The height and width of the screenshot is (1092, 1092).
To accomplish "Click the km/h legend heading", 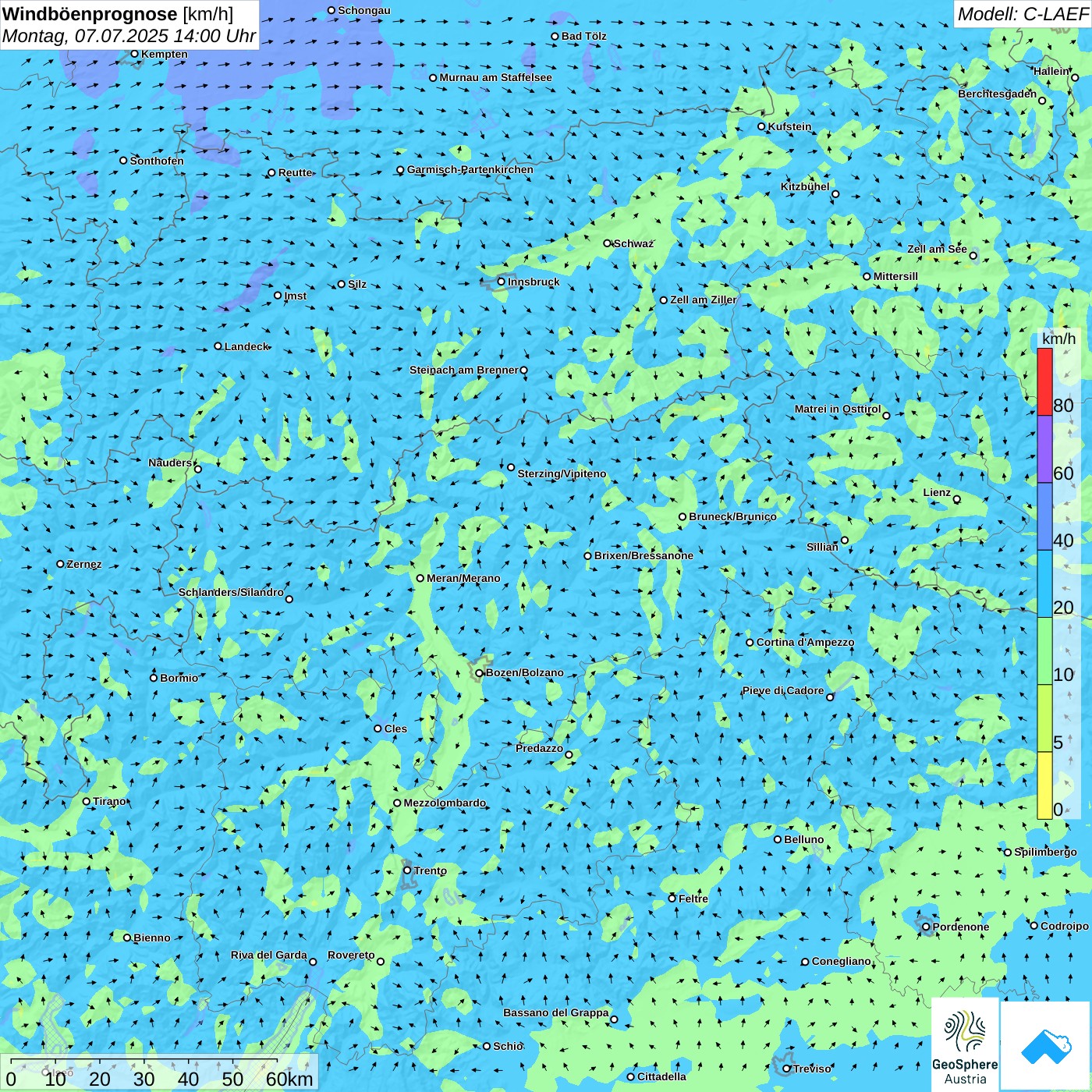I will pos(1058,339).
